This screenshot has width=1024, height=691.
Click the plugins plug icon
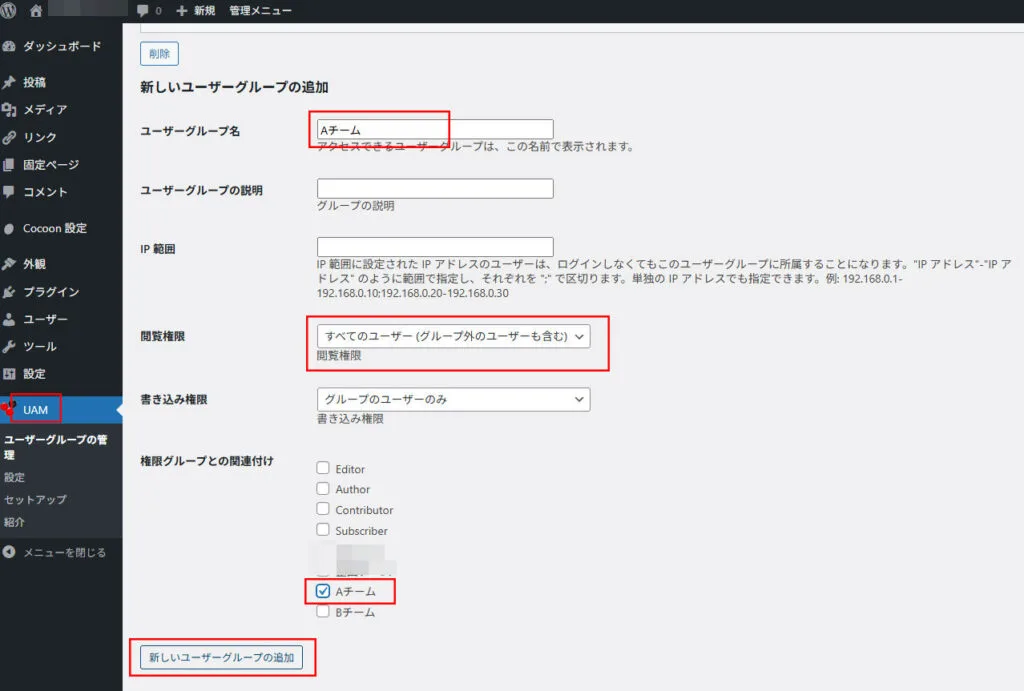pos(10,292)
